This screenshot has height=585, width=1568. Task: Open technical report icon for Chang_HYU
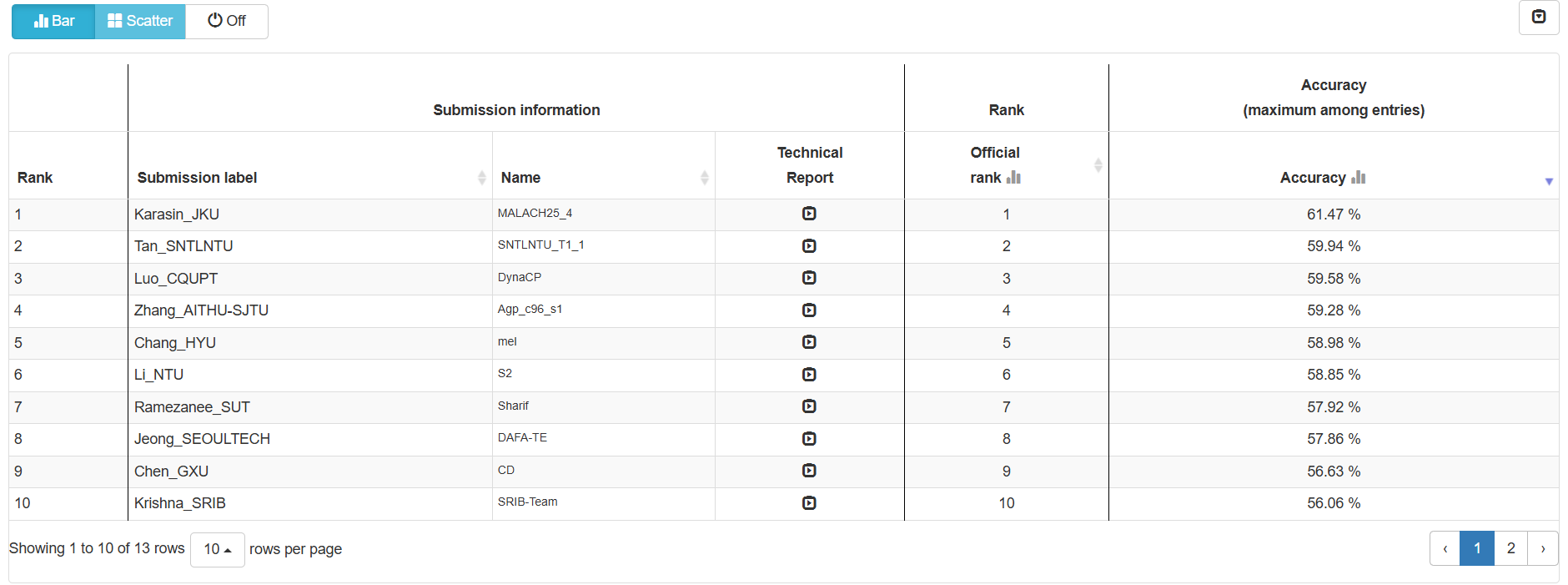(809, 342)
